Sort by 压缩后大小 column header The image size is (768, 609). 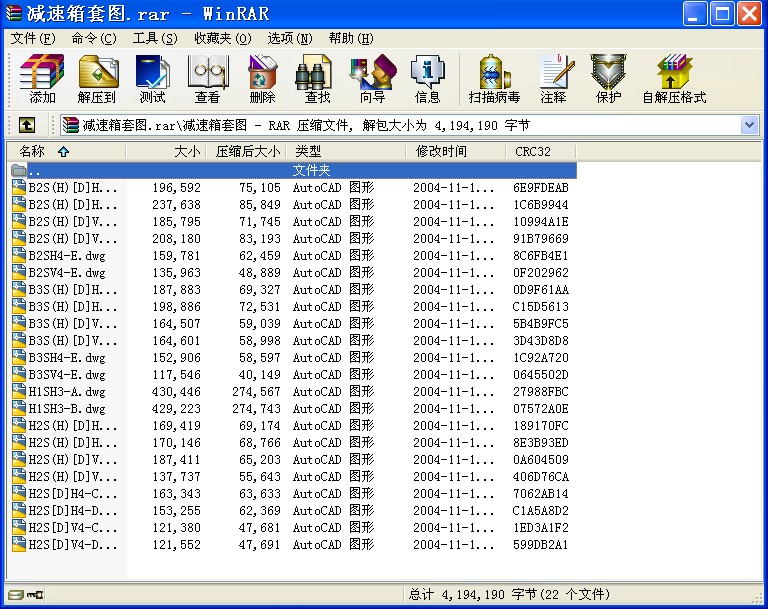pos(246,151)
